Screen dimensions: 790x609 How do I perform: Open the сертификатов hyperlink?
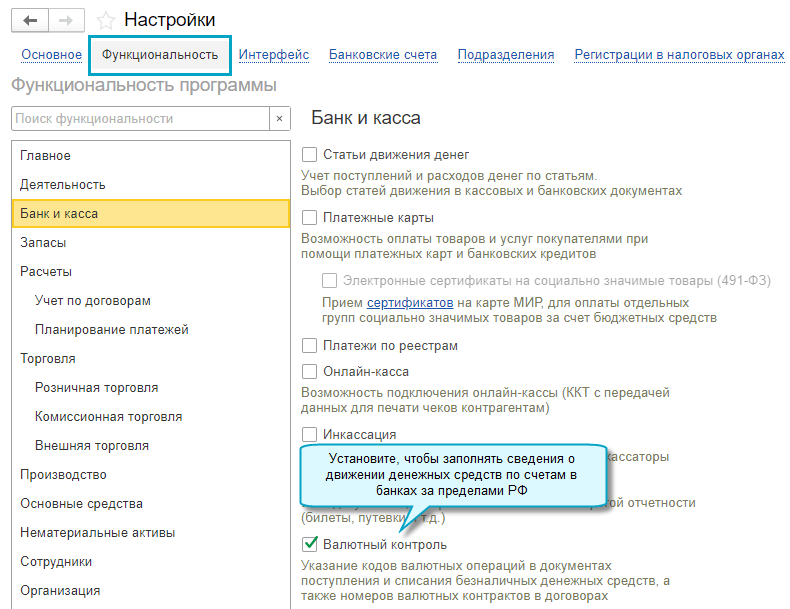pyautogui.click(x=410, y=303)
